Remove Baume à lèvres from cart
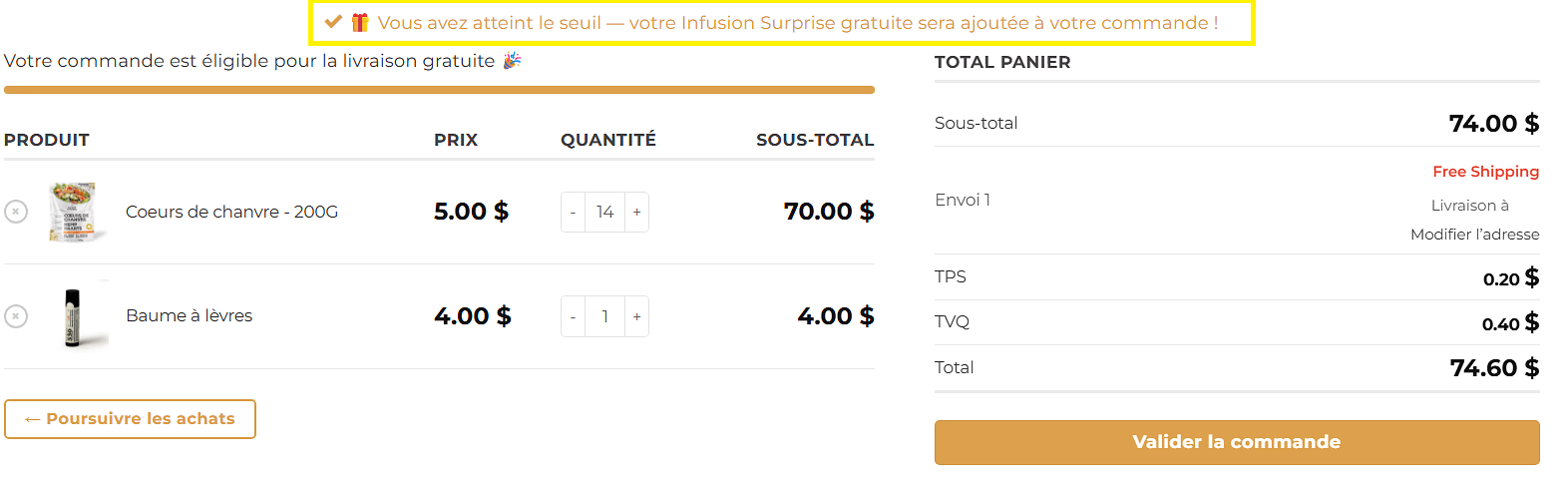Screen dimensions: 1568x495 (16, 316)
